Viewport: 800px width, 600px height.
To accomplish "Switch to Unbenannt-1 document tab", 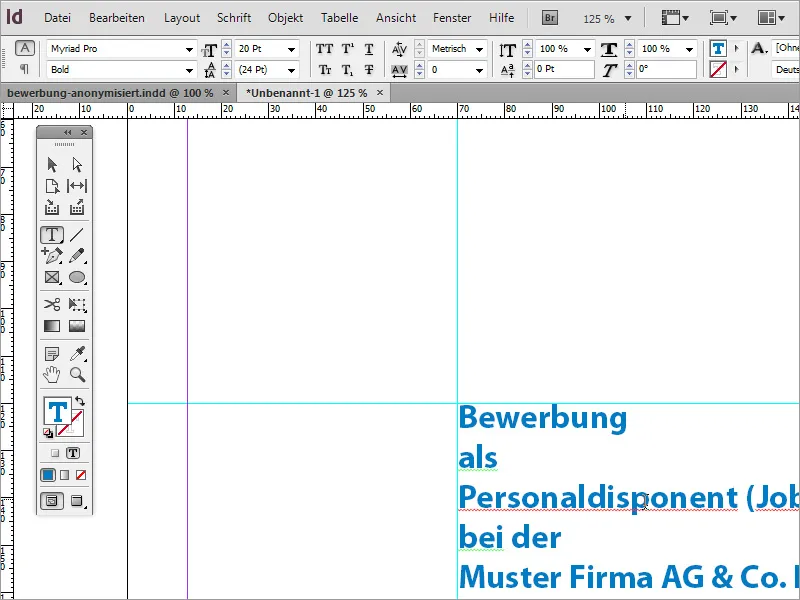I will 306,93.
